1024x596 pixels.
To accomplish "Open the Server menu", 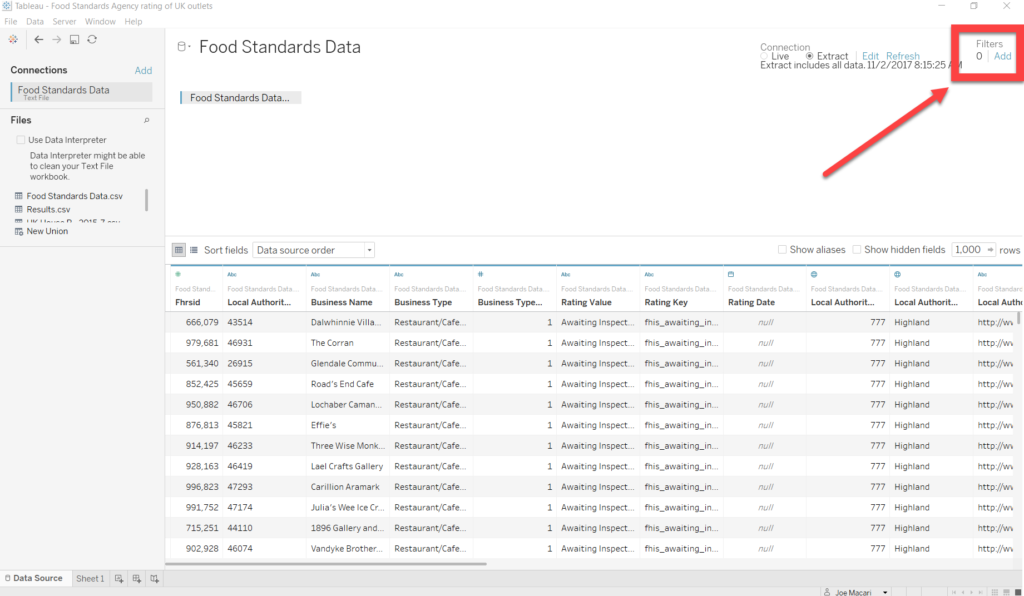I will [x=64, y=22].
